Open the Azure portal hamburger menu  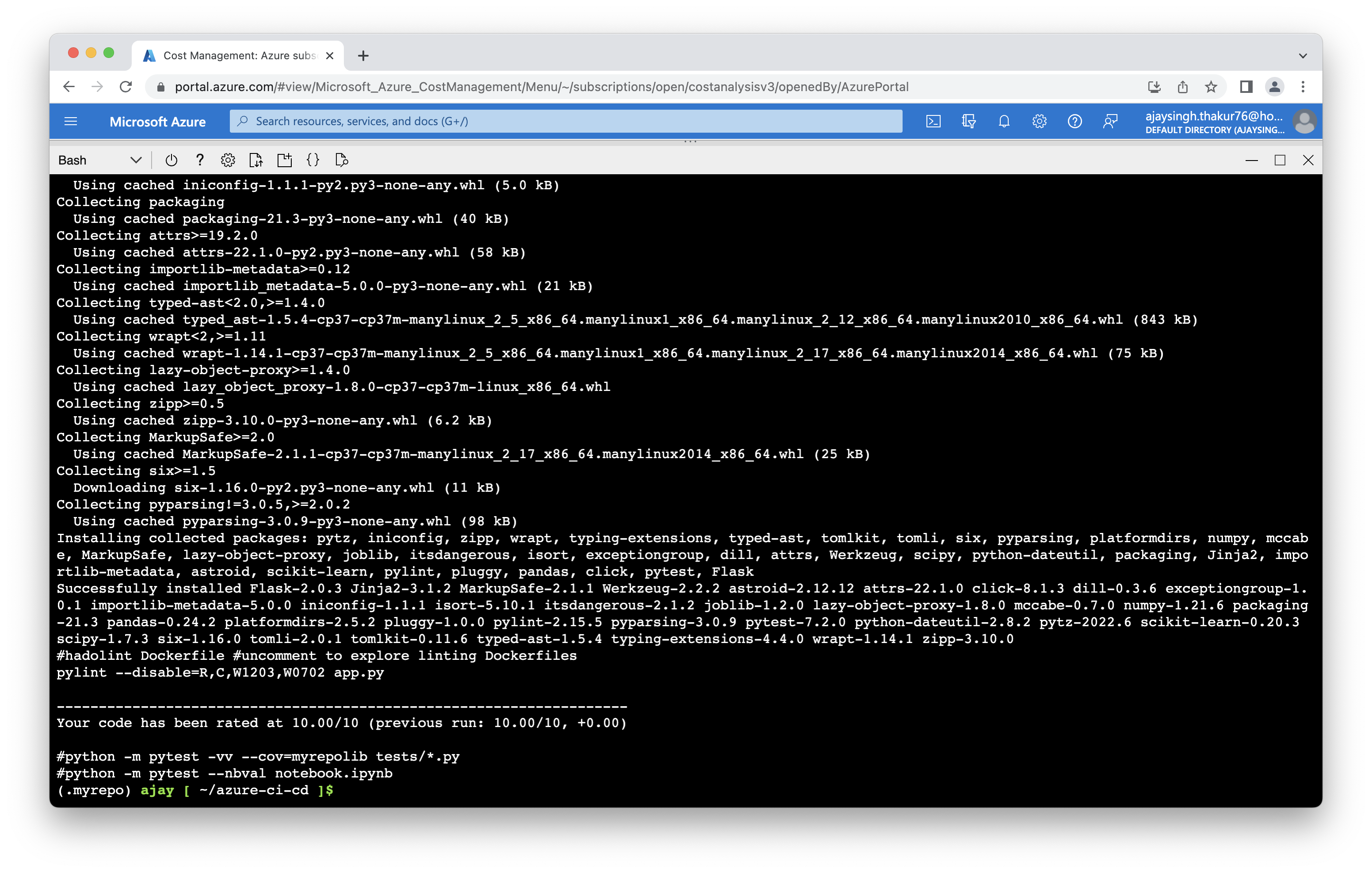click(71, 122)
